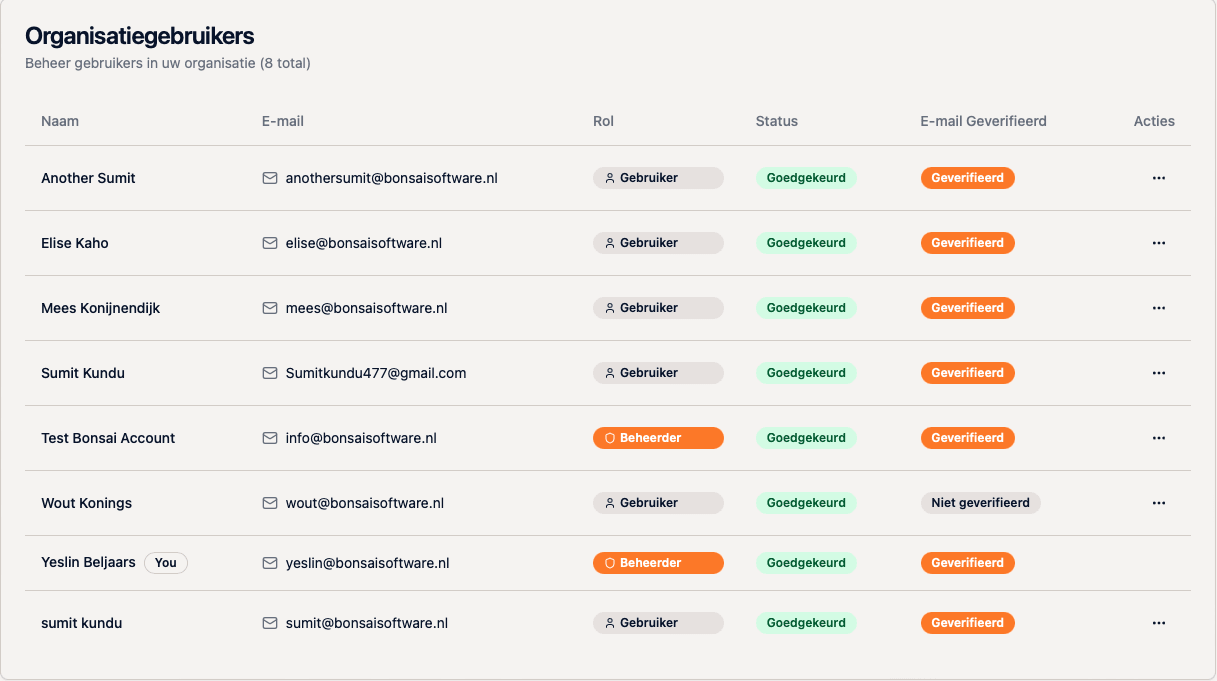Click the E-mail column header
The width and height of the screenshot is (1217, 681).
pos(283,121)
